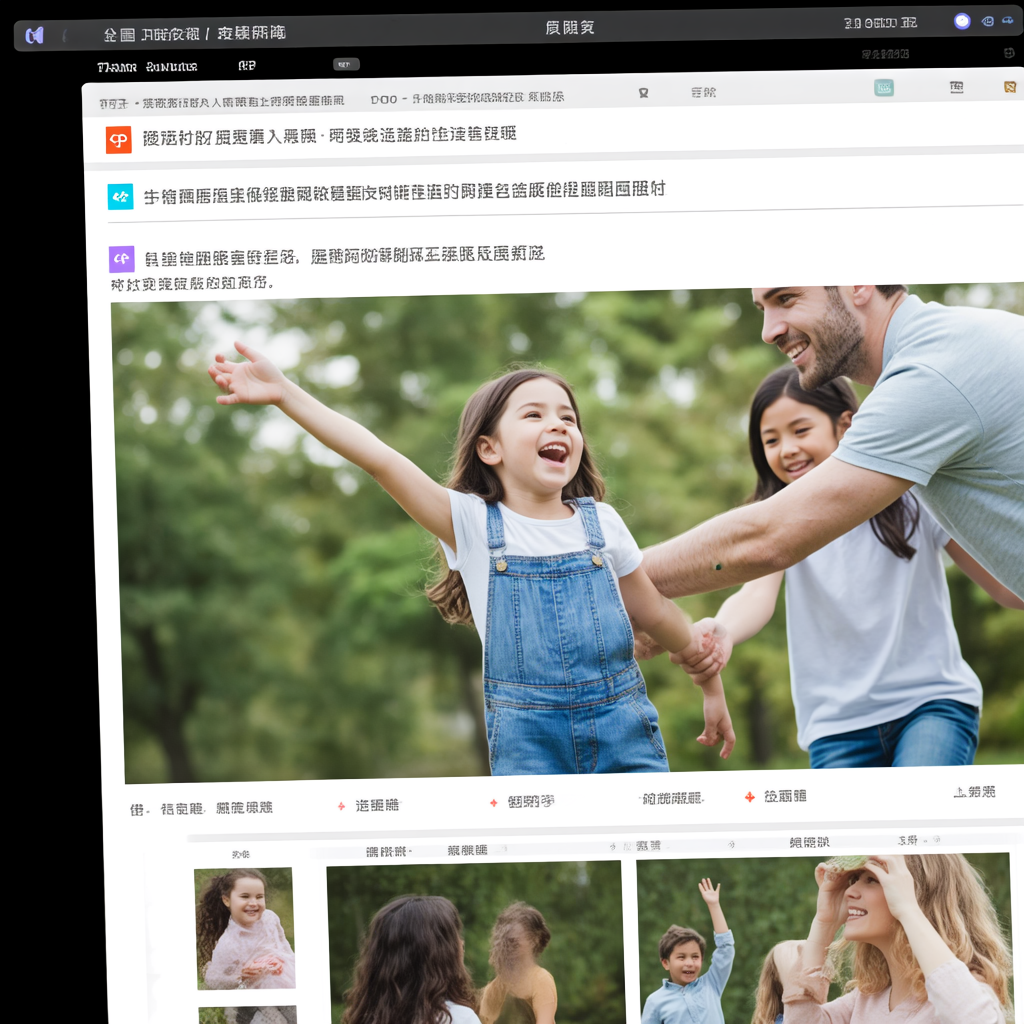Click the teal code-style result icon

tap(120, 196)
